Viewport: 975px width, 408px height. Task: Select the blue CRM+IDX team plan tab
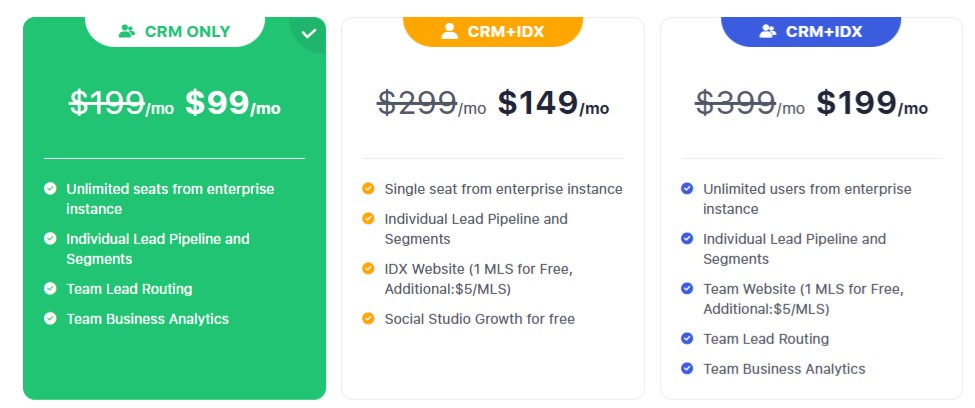point(811,31)
